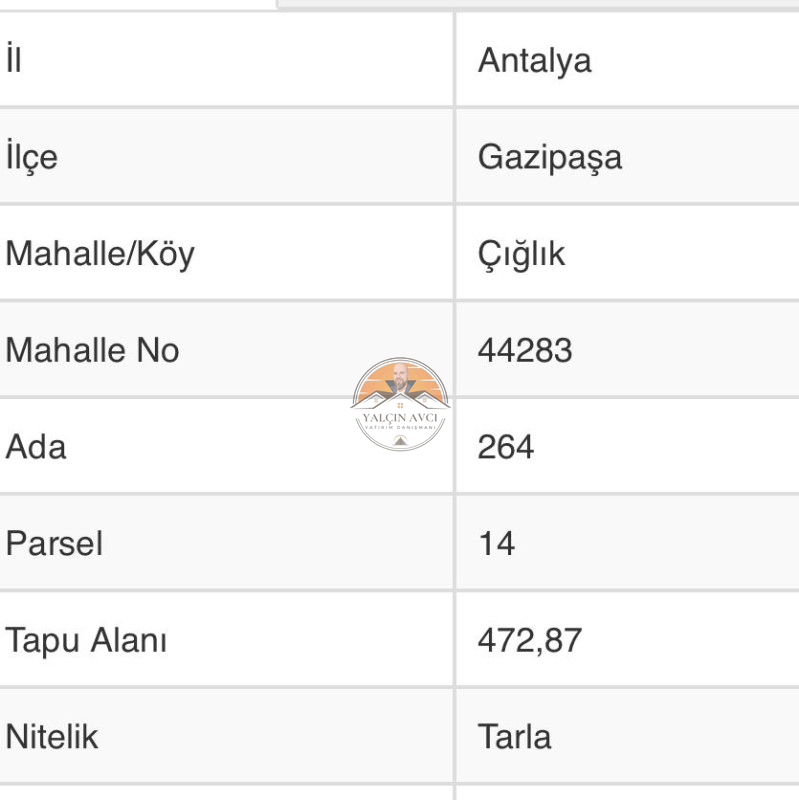Click the column divider beside Gazipaşa
This screenshot has height=800, width=799.
[x=454, y=156]
